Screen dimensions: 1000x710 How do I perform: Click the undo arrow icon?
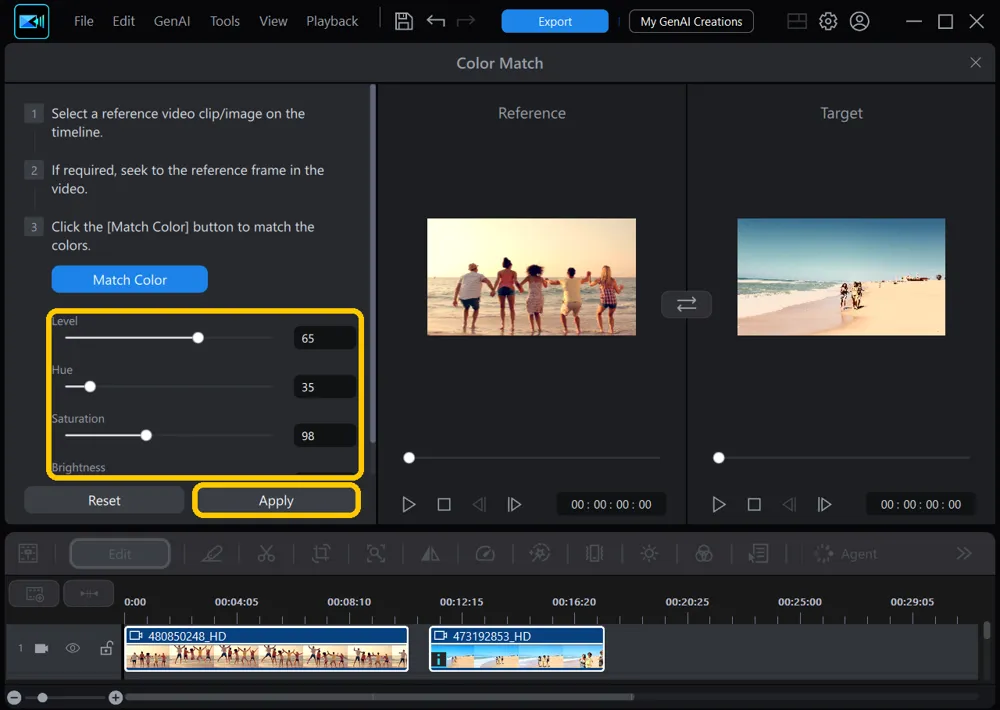[x=436, y=21]
